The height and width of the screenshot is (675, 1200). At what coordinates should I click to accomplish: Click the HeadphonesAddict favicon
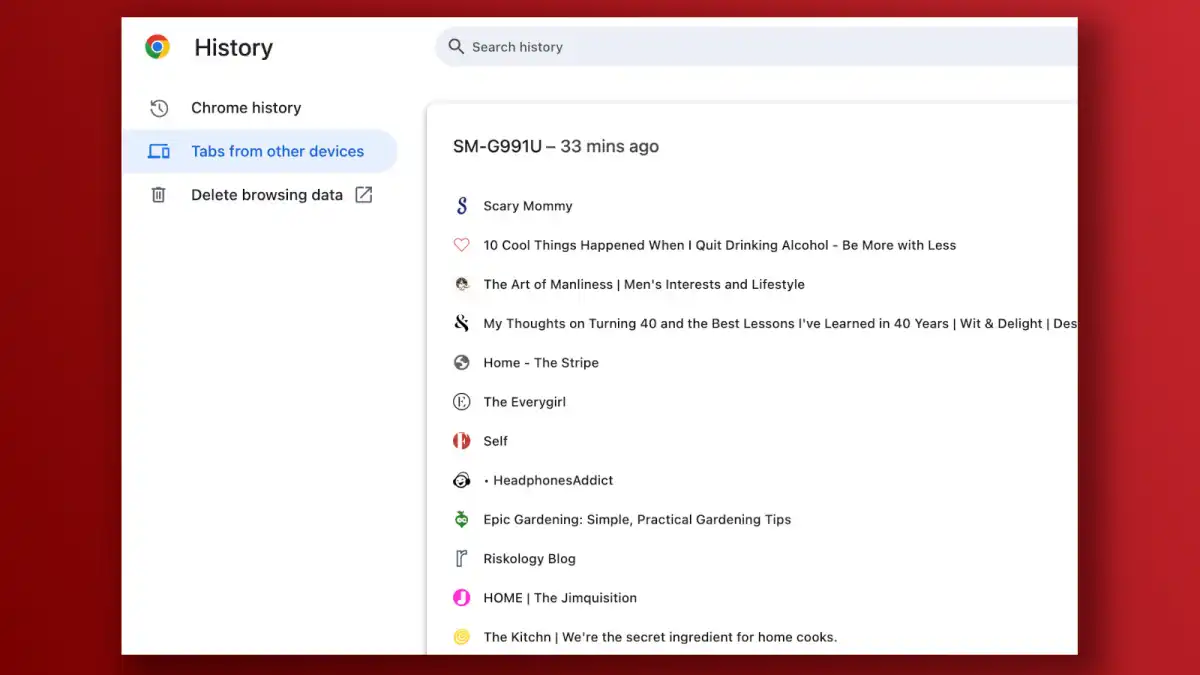pos(461,480)
